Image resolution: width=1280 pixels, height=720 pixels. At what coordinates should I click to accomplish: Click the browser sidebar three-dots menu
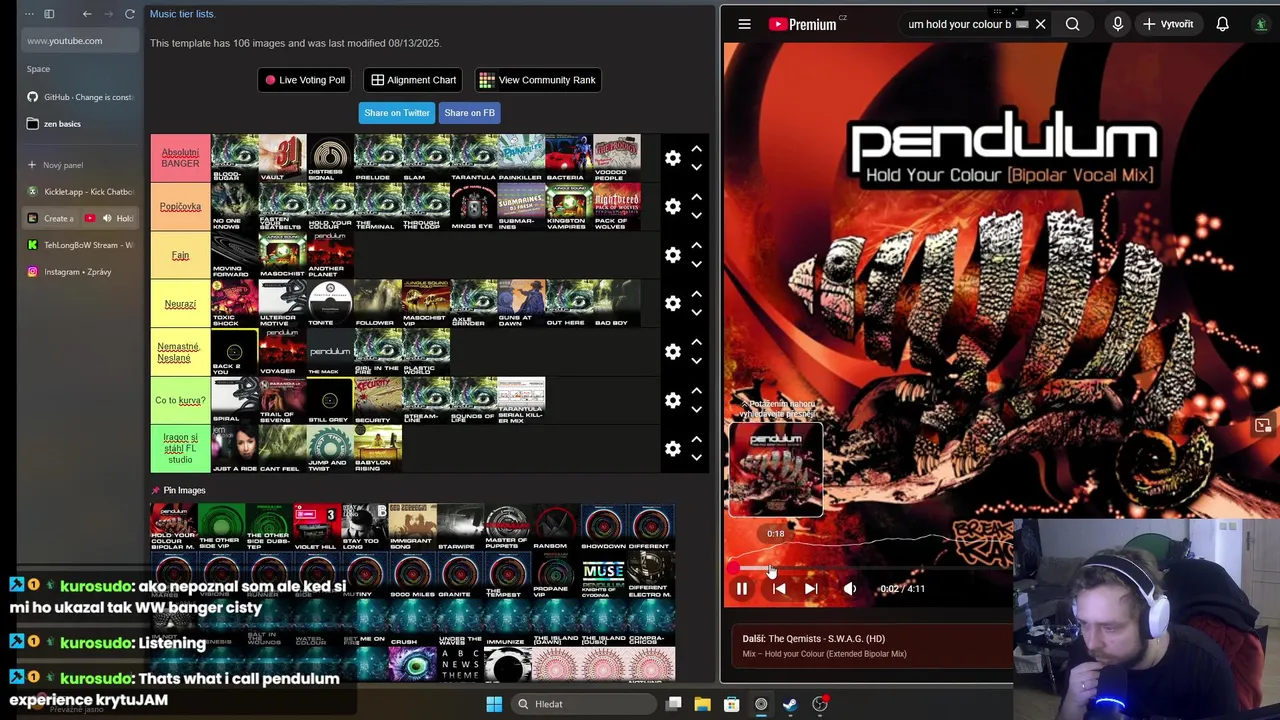(x=29, y=14)
